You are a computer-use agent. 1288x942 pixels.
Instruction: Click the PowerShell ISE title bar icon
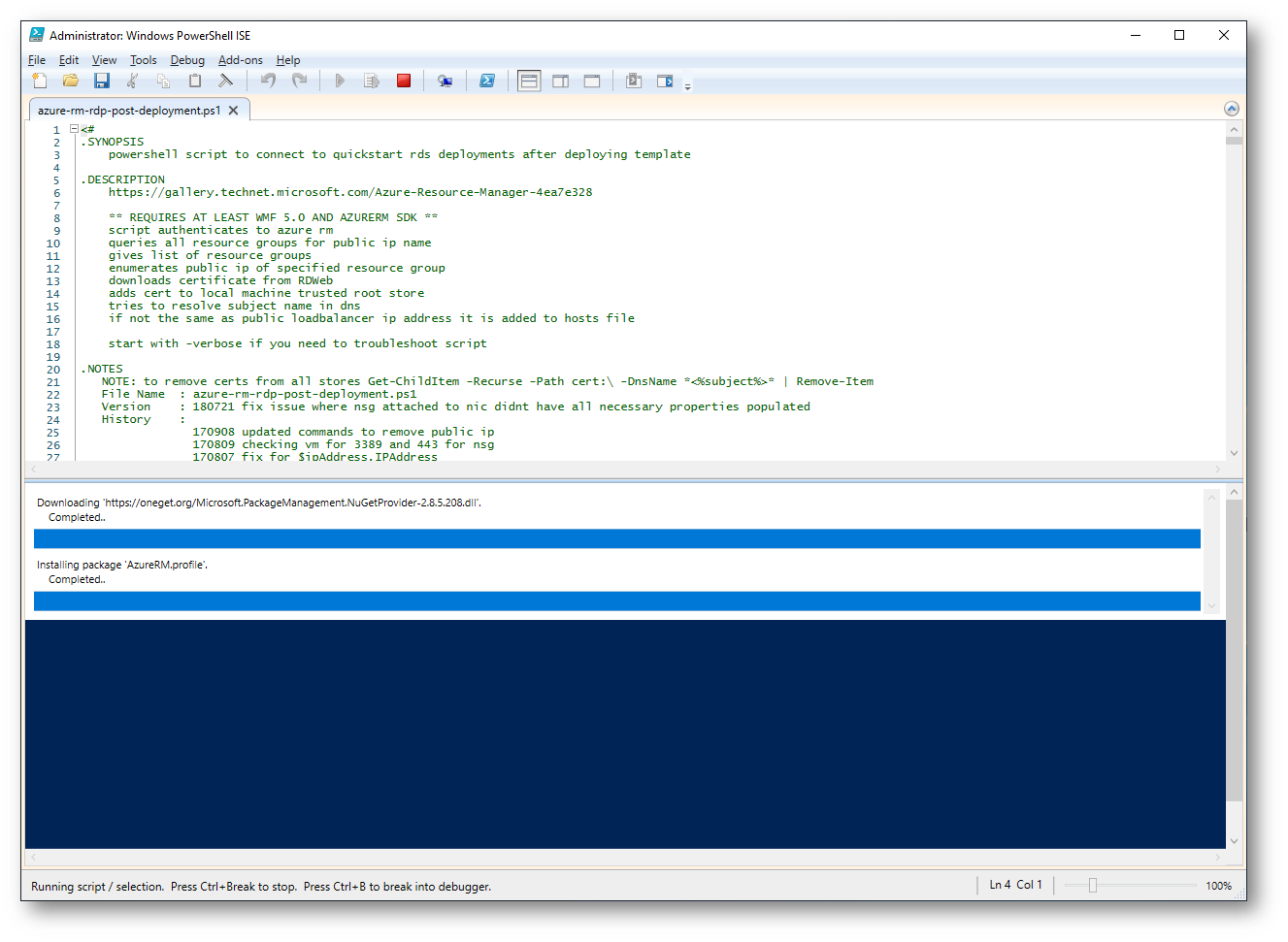[x=37, y=35]
